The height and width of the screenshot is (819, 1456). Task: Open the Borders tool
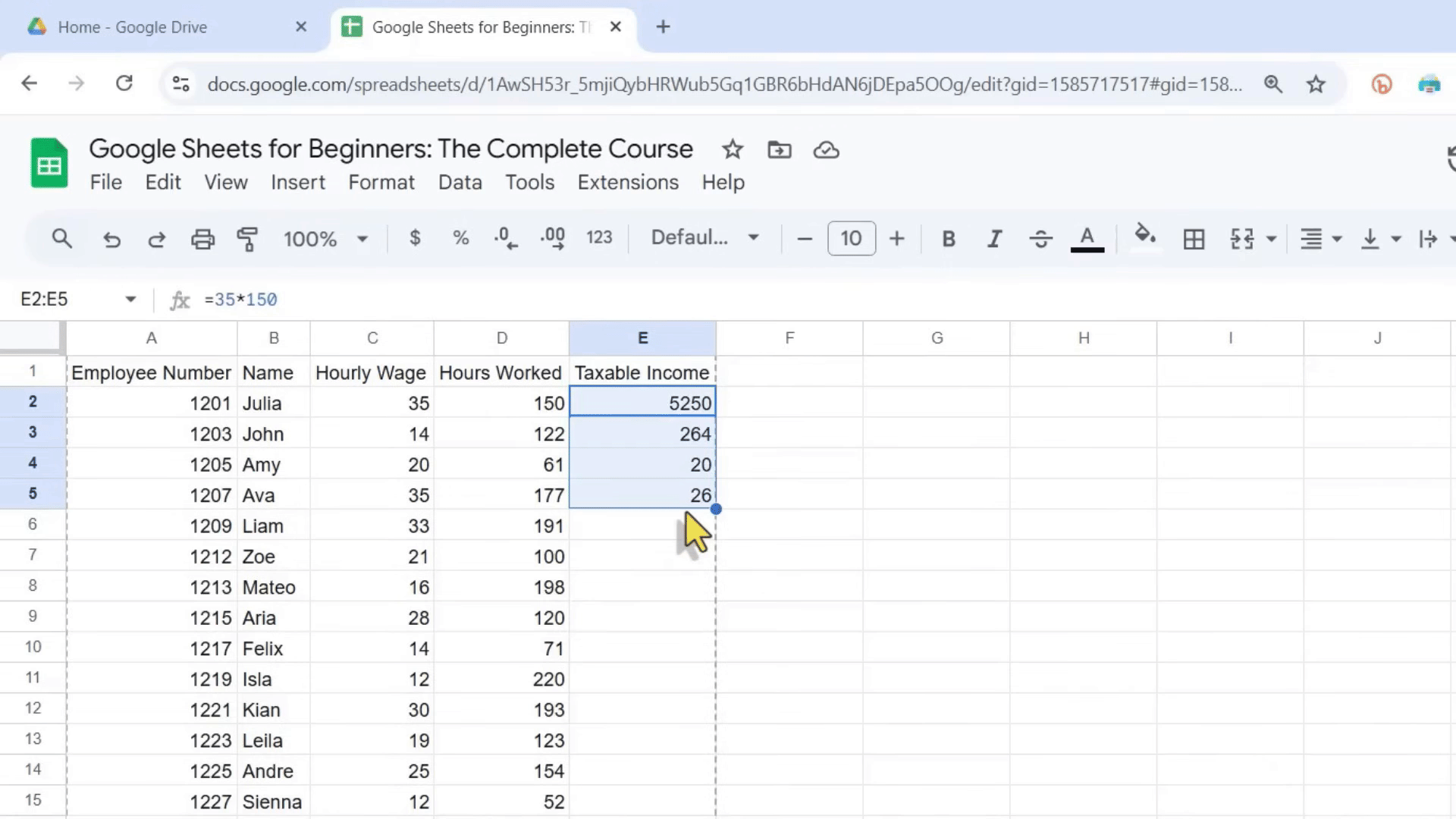pos(1194,238)
